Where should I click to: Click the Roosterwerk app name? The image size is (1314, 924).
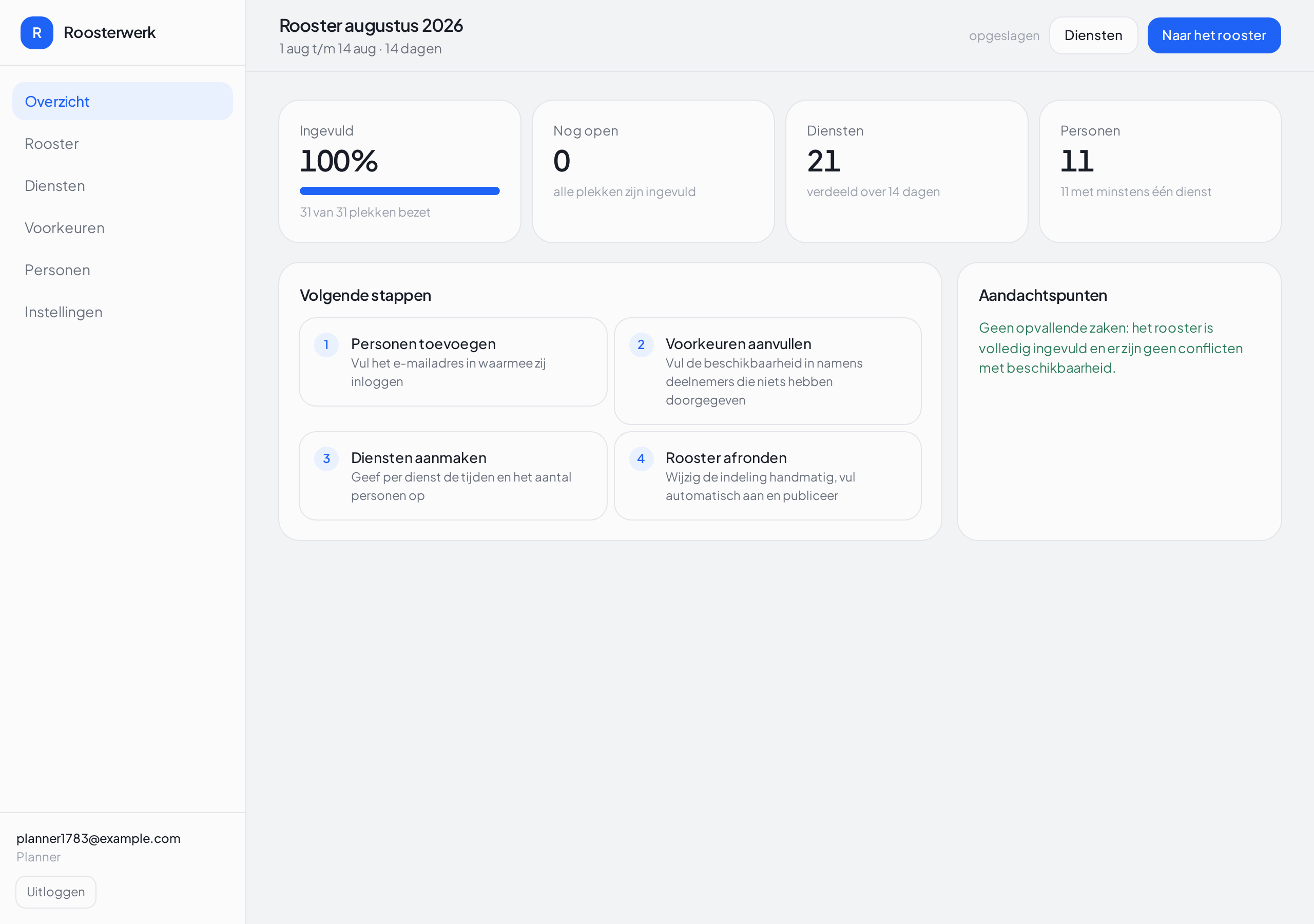coord(109,33)
